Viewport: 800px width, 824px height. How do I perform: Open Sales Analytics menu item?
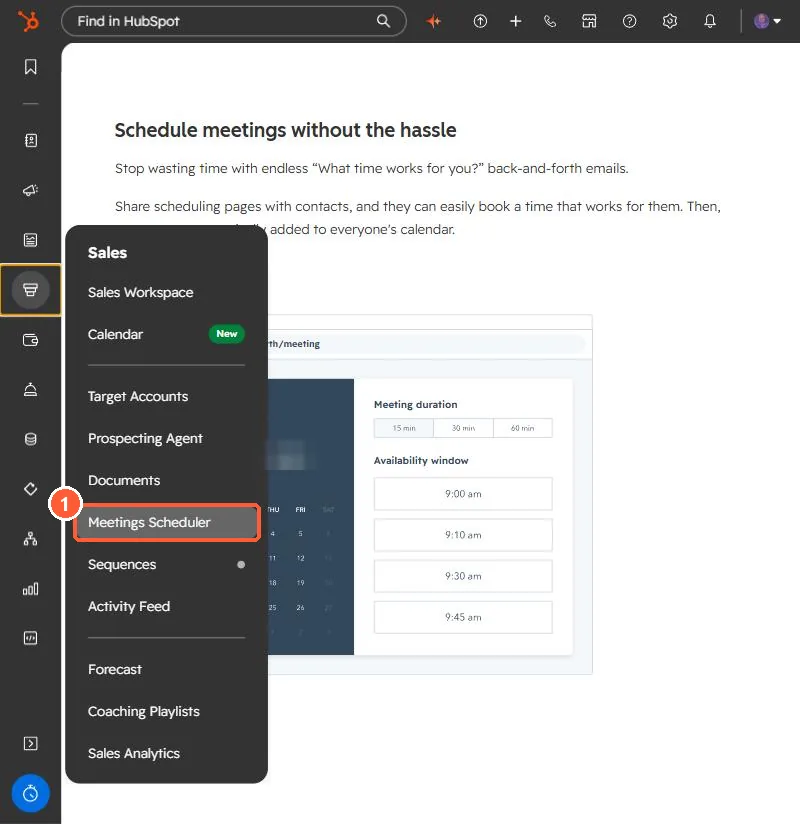(134, 754)
